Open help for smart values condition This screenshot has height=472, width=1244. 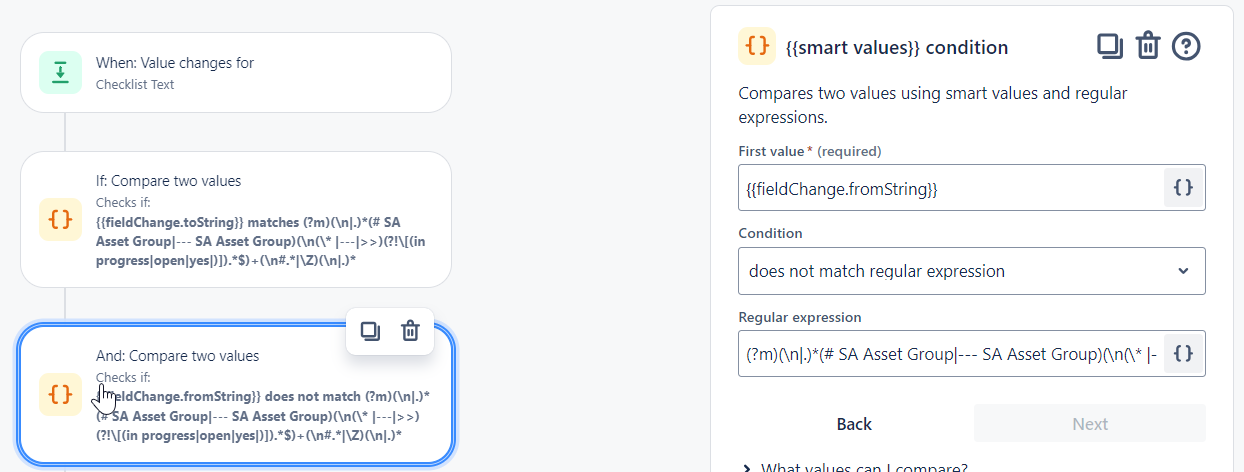[x=1186, y=46]
